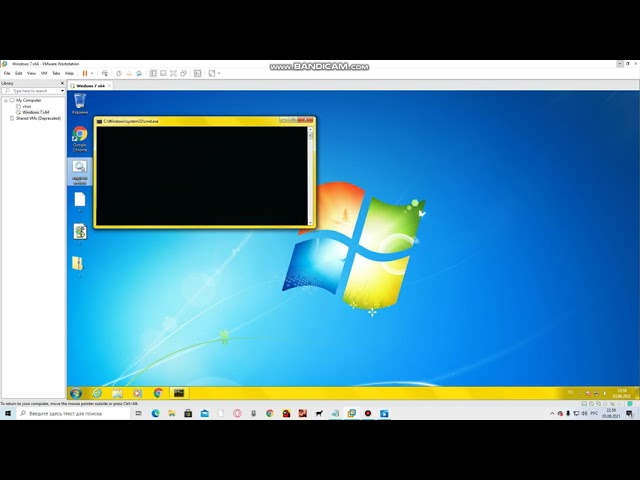Open File Explorer on host taskbar
Screen dimensions: 640x480
(172, 413)
